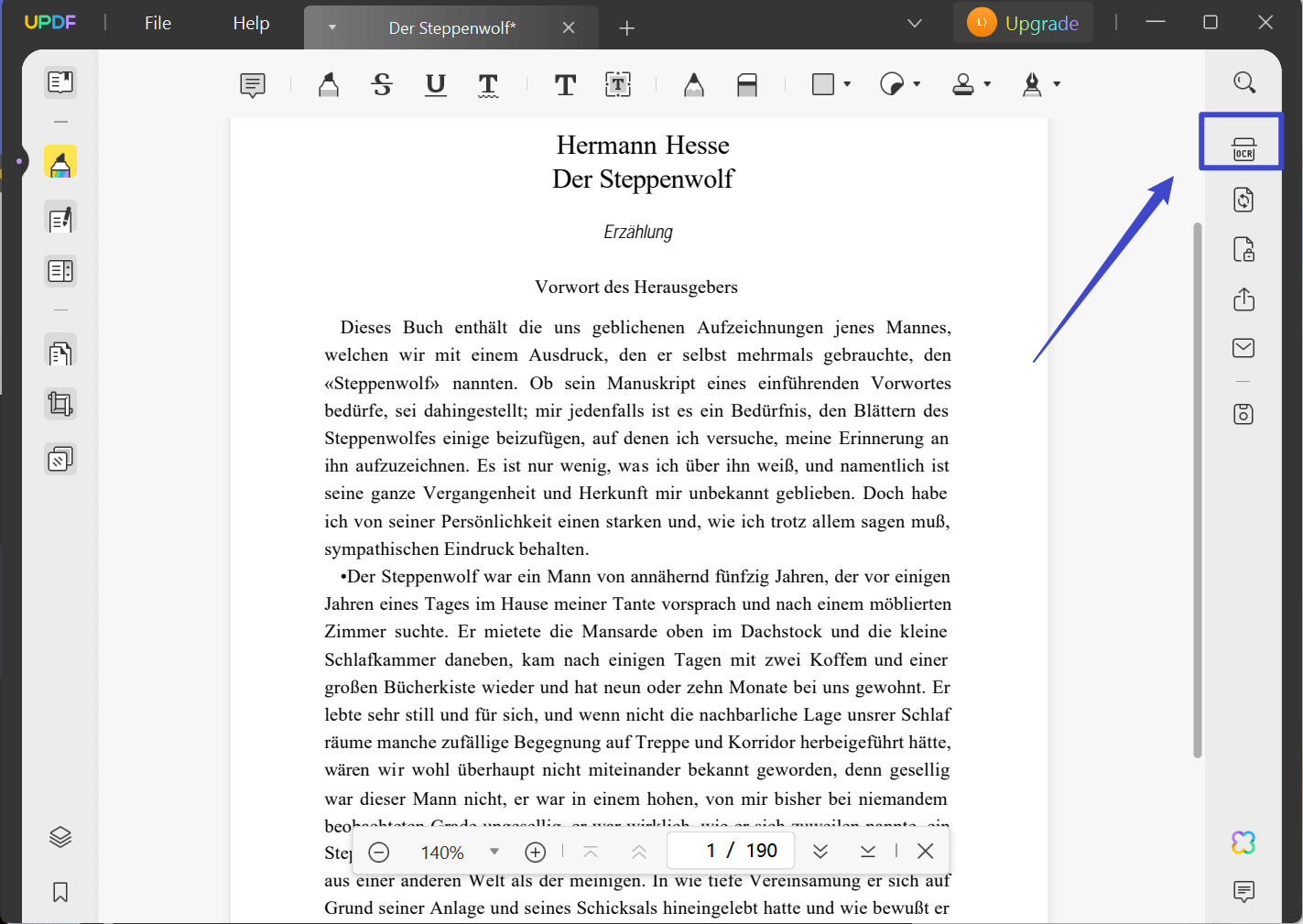Image resolution: width=1303 pixels, height=924 pixels.
Task: Click the Upgrade button
Action: click(x=1024, y=23)
